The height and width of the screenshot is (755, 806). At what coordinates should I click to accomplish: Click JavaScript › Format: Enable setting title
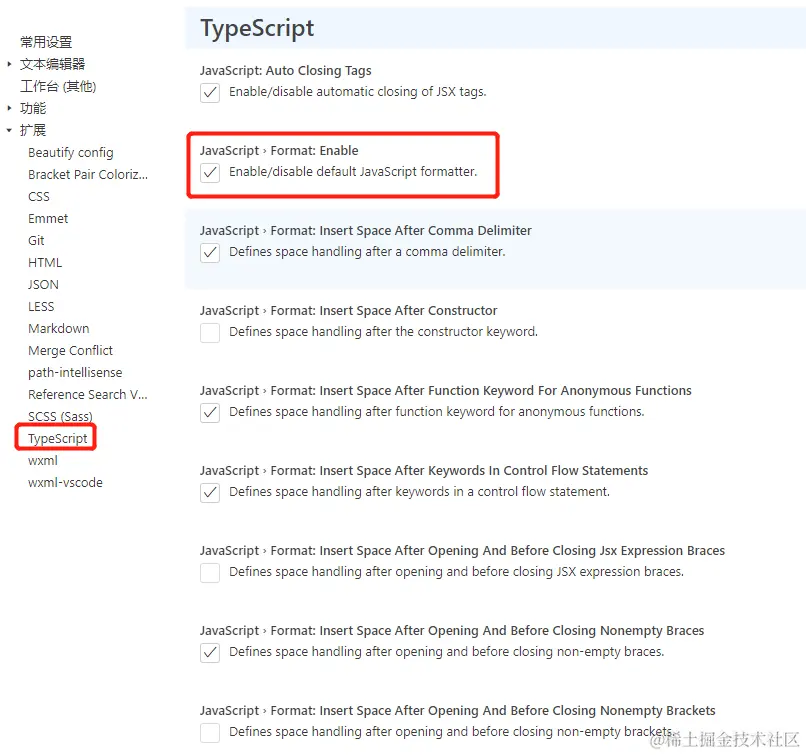(x=279, y=151)
